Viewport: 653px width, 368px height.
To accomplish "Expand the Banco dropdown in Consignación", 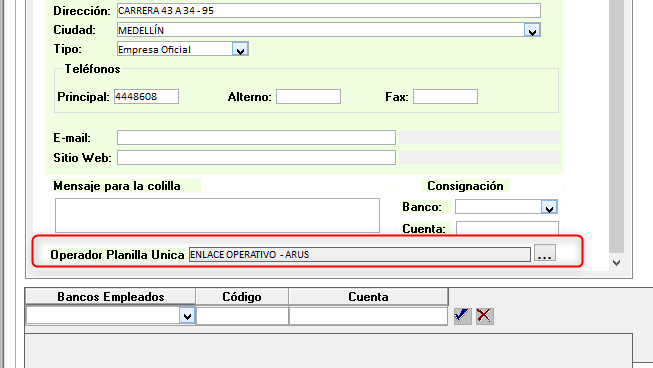I will (549, 207).
